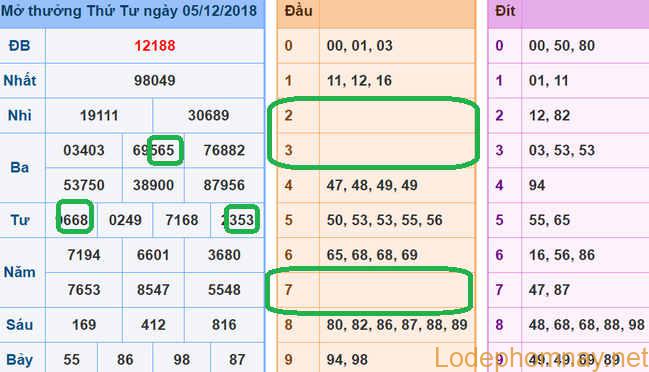Click the Đầu column header
Viewport: 649px width, 372px height.
coord(298,11)
